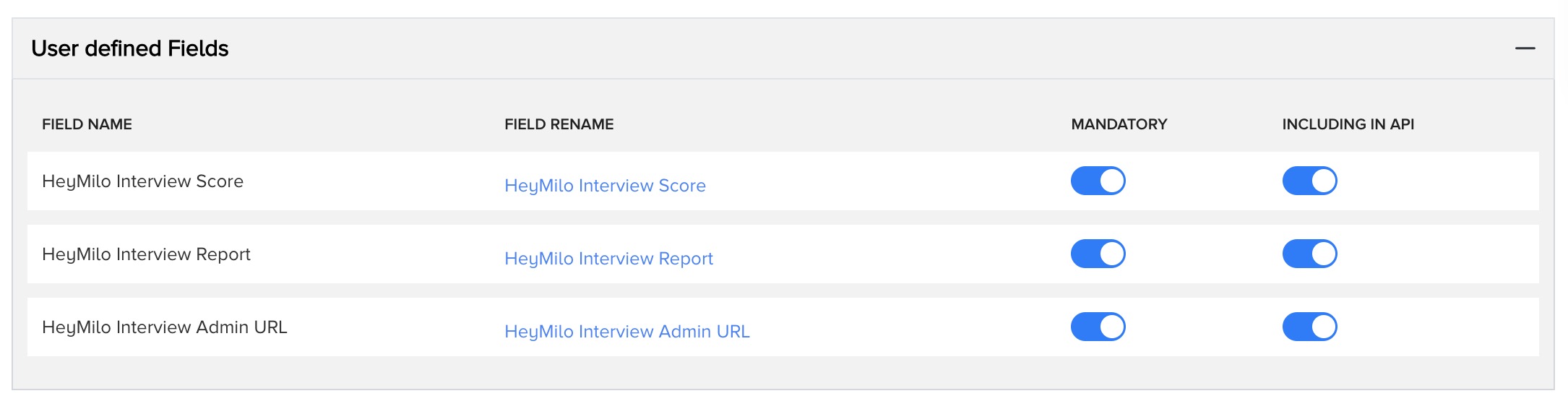Image resolution: width=1568 pixels, height=409 pixels.
Task: Select the HeyMilo Interview Admin URL field name
Action: point(164,327)
